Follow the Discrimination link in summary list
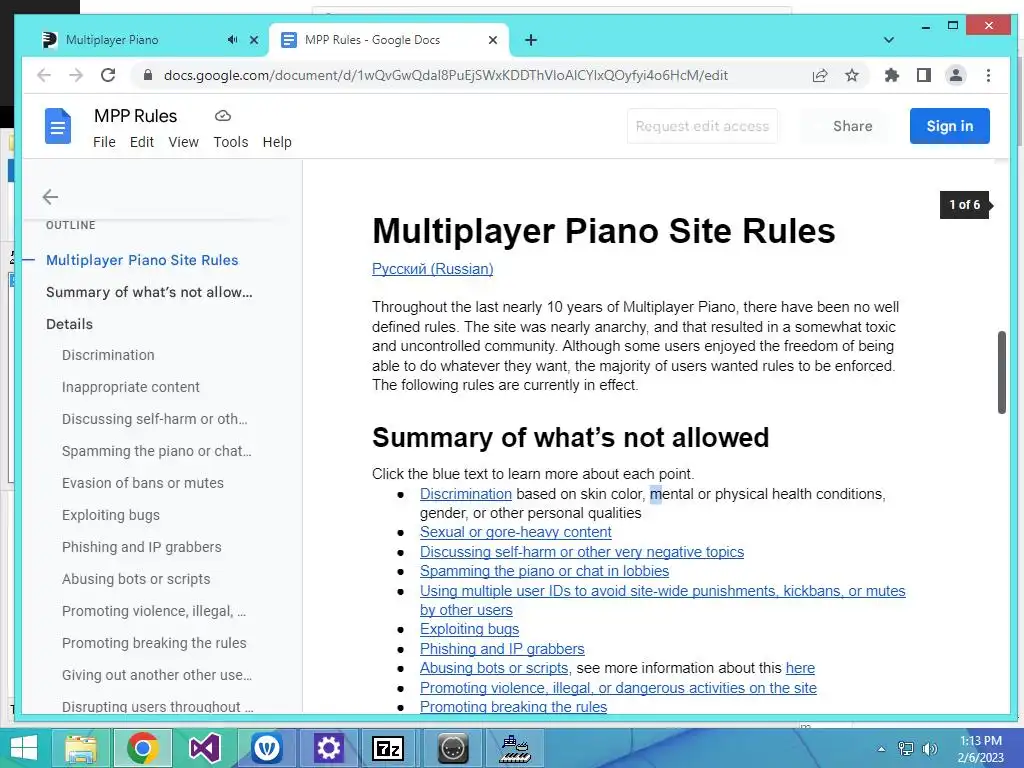Screen dimensions: 1024x768 [466, 494]
